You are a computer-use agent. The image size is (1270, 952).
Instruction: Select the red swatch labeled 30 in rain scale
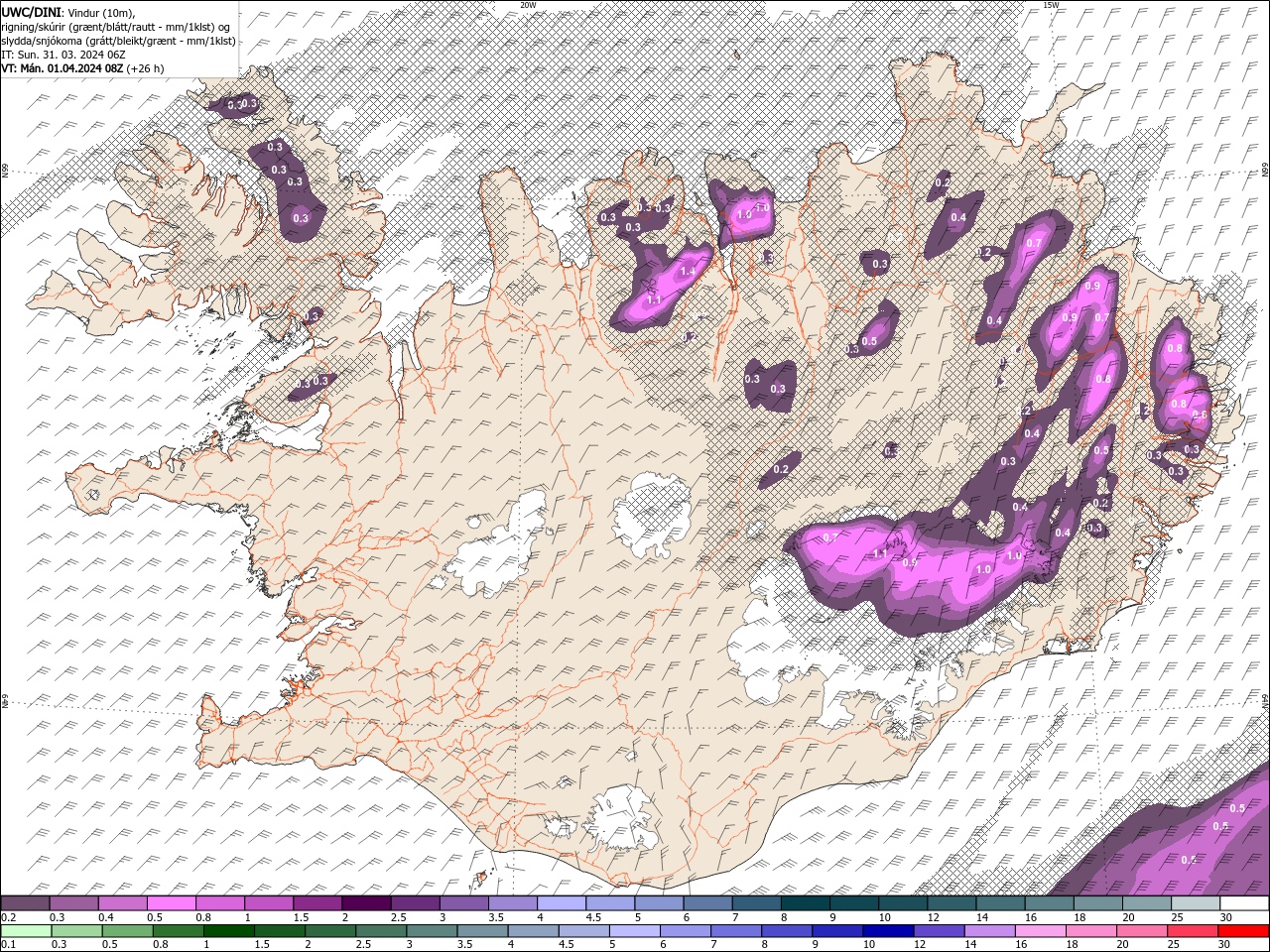(1243, 931)
